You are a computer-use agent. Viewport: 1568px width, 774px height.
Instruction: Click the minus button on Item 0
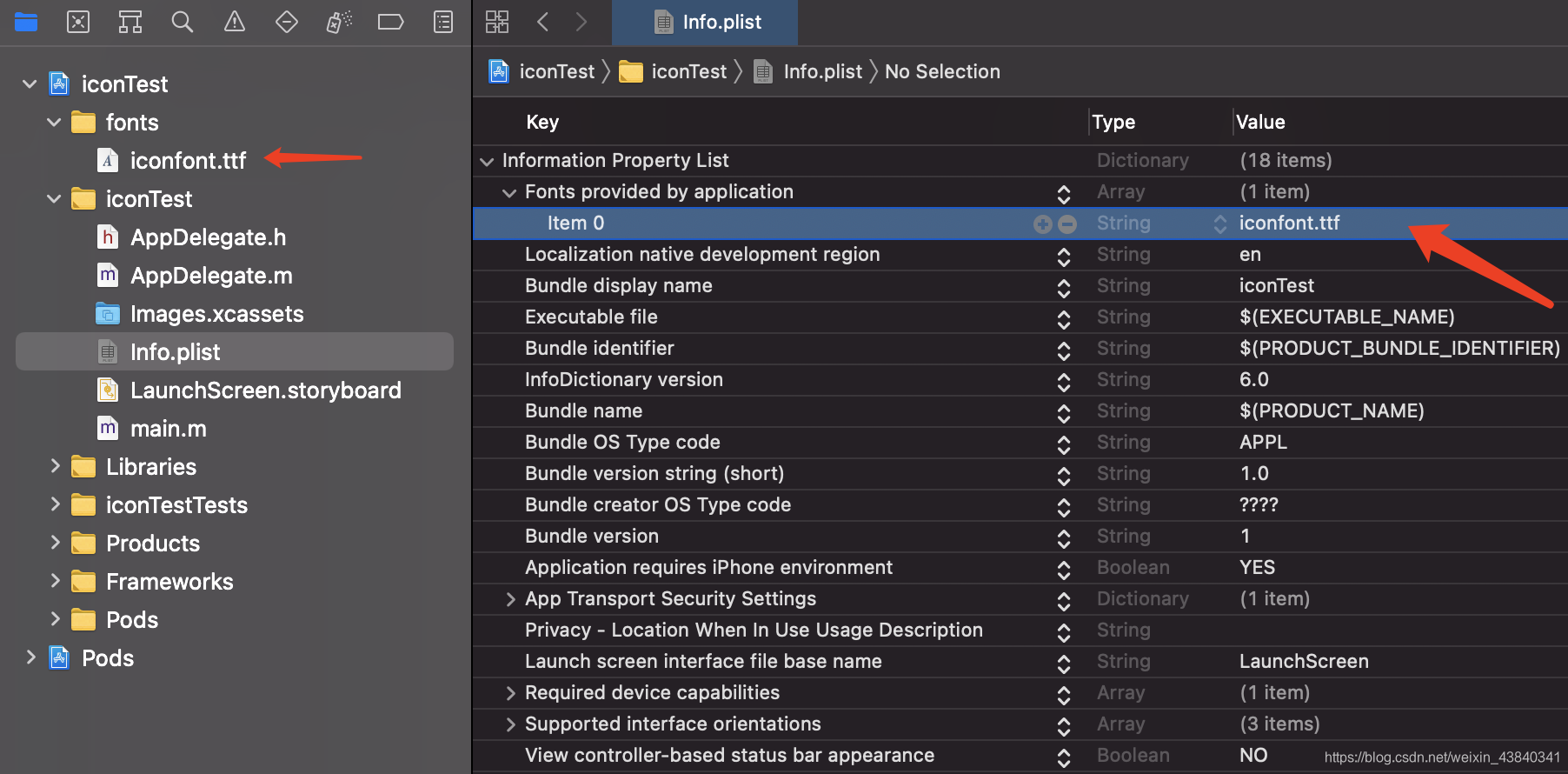coord(1067,224)
